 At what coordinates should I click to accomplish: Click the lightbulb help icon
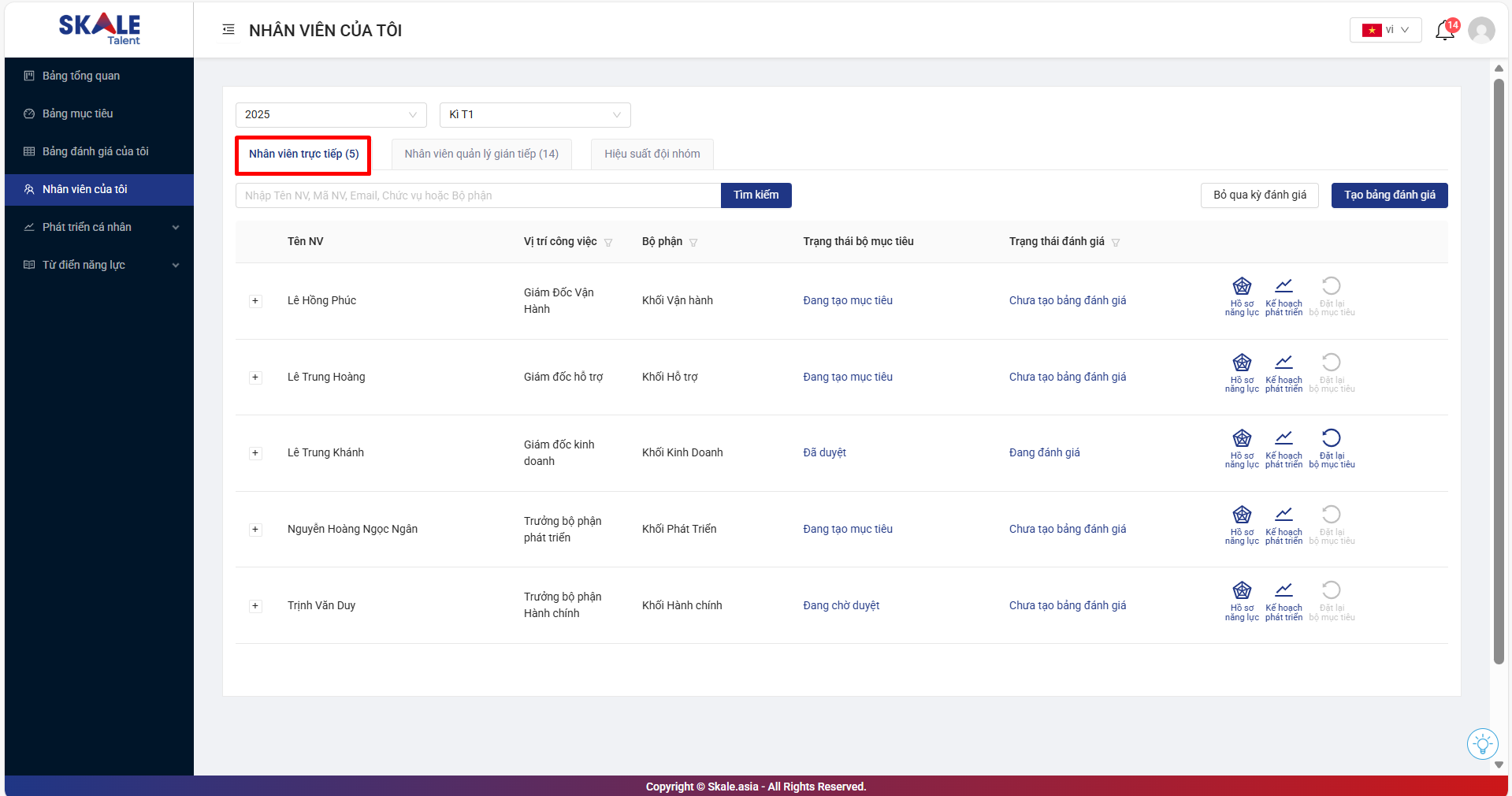tap(1482, 743)
